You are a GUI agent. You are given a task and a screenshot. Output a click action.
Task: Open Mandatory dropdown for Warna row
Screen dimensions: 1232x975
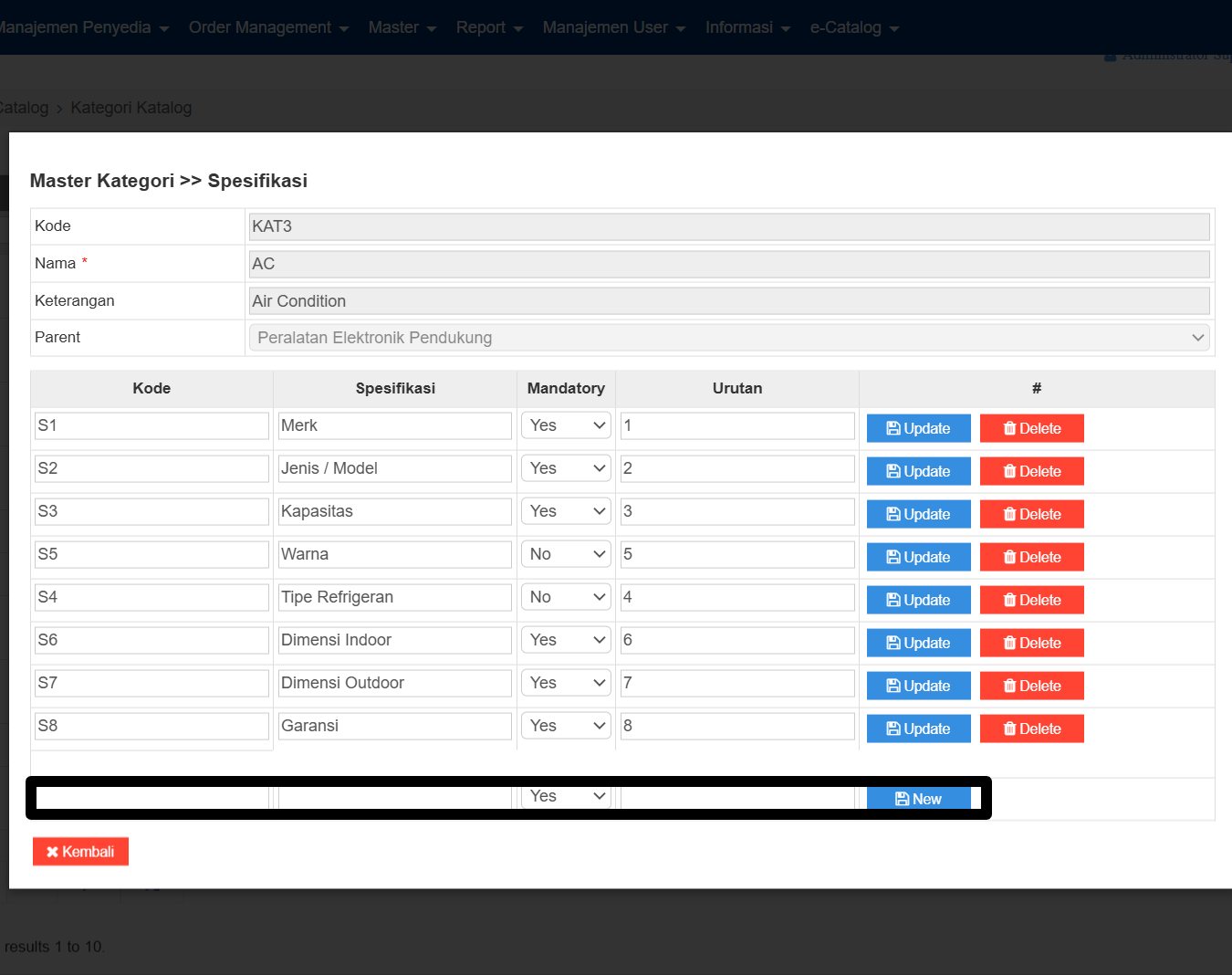coord(567,554)
